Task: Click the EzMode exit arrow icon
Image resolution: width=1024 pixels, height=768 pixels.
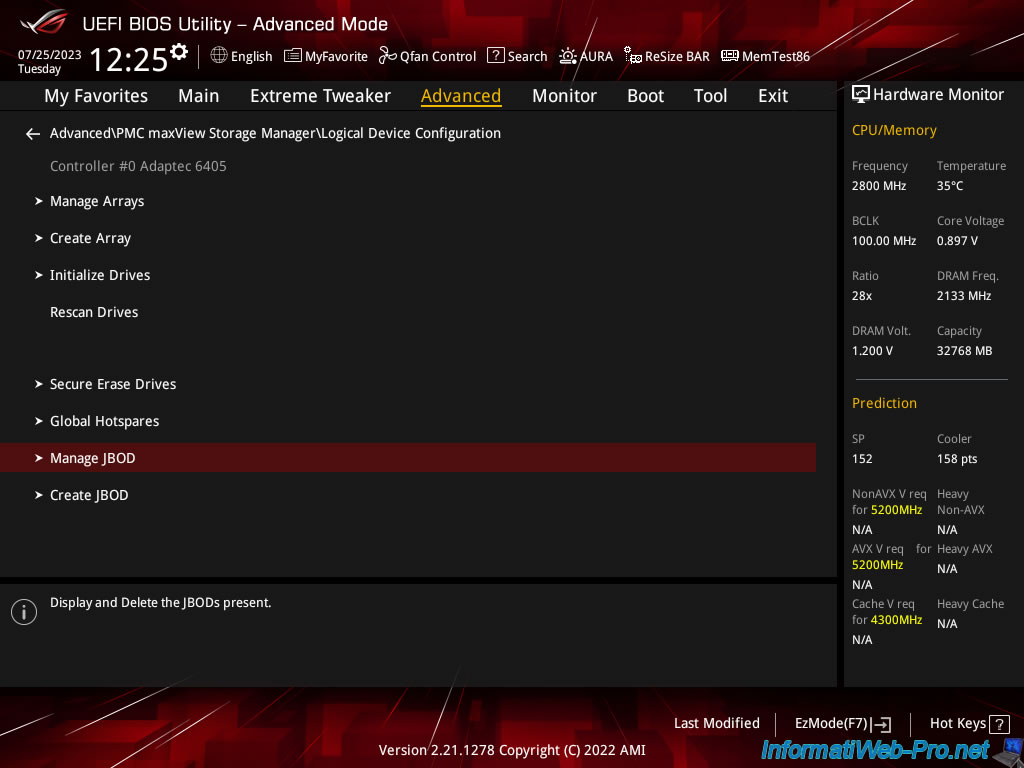Action: click(882, 724)
